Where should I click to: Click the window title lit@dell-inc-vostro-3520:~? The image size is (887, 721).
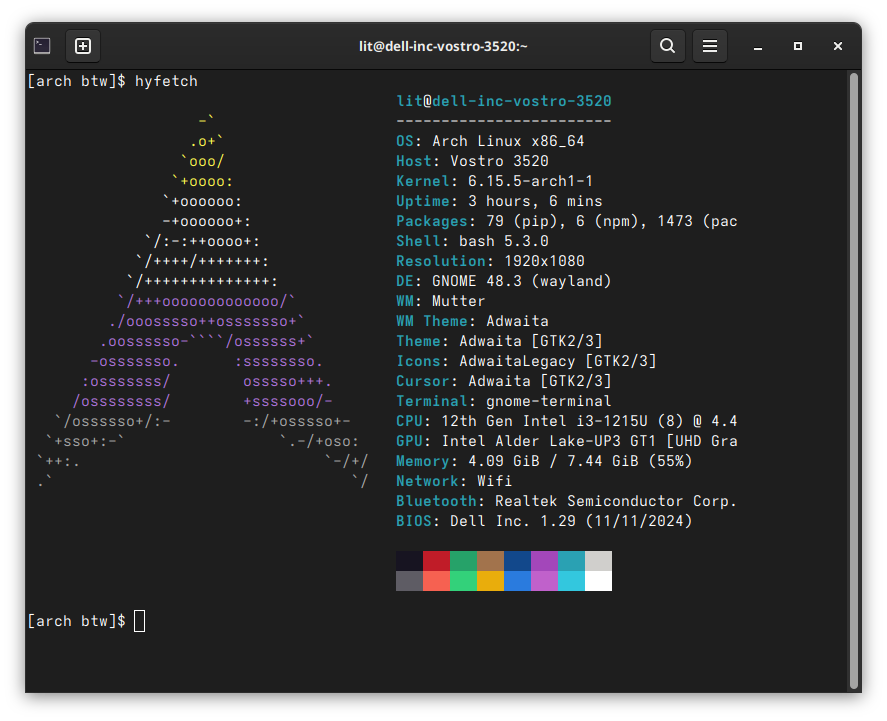[x=443, y=46]
